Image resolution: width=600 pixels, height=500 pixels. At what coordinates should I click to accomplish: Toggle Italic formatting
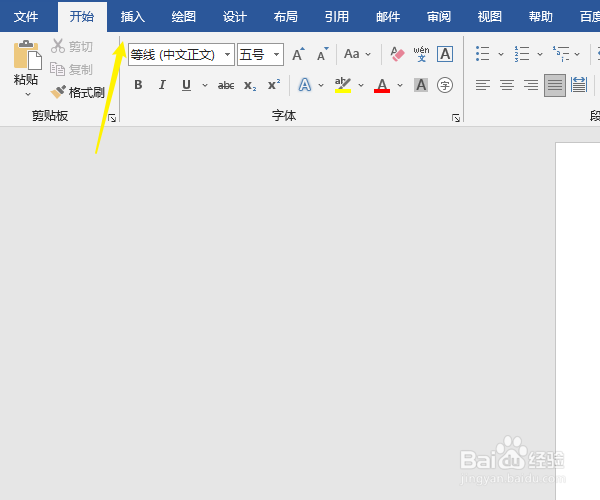coord(163,85)
